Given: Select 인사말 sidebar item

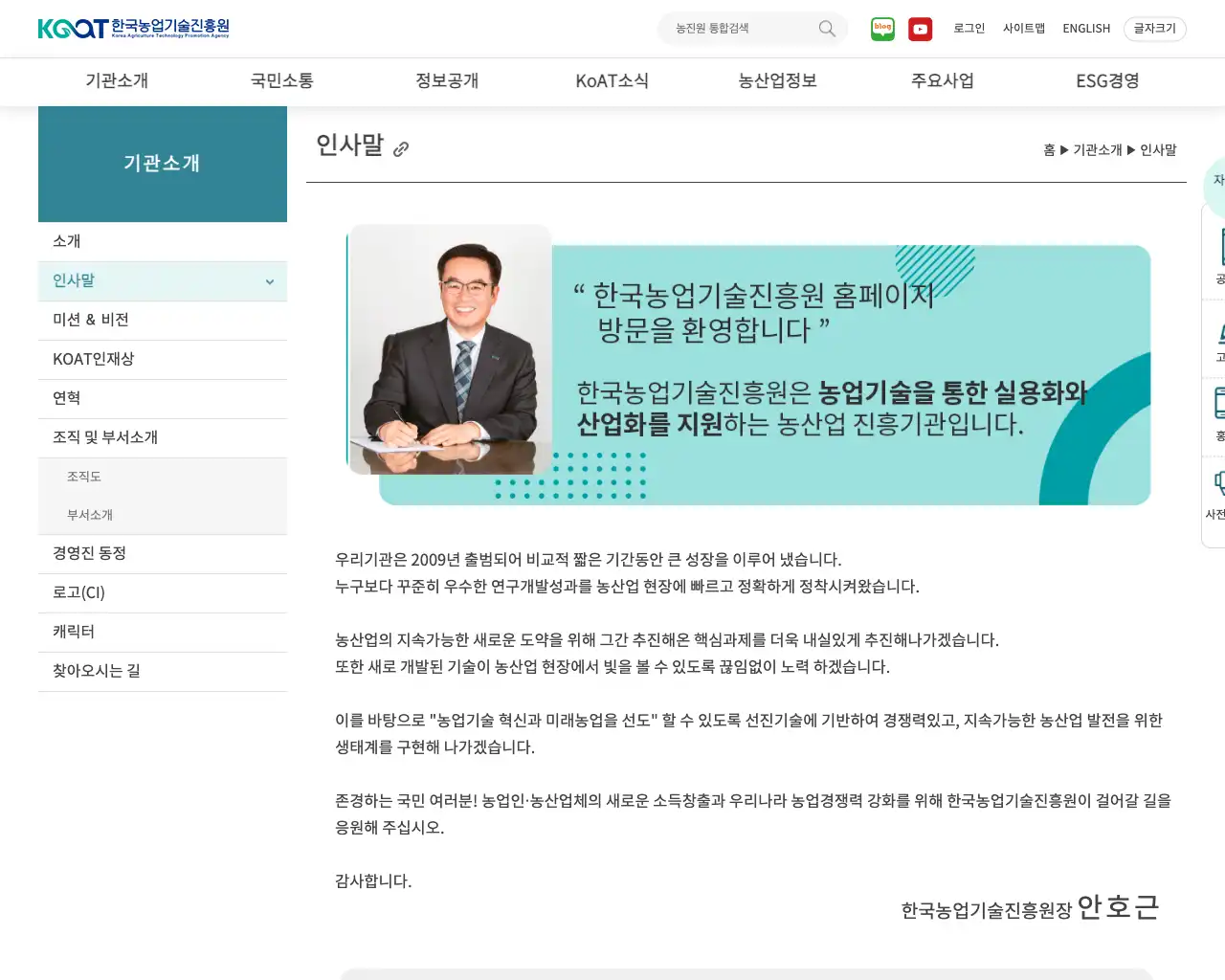Looking at the screenshot, I should point(163,280).
